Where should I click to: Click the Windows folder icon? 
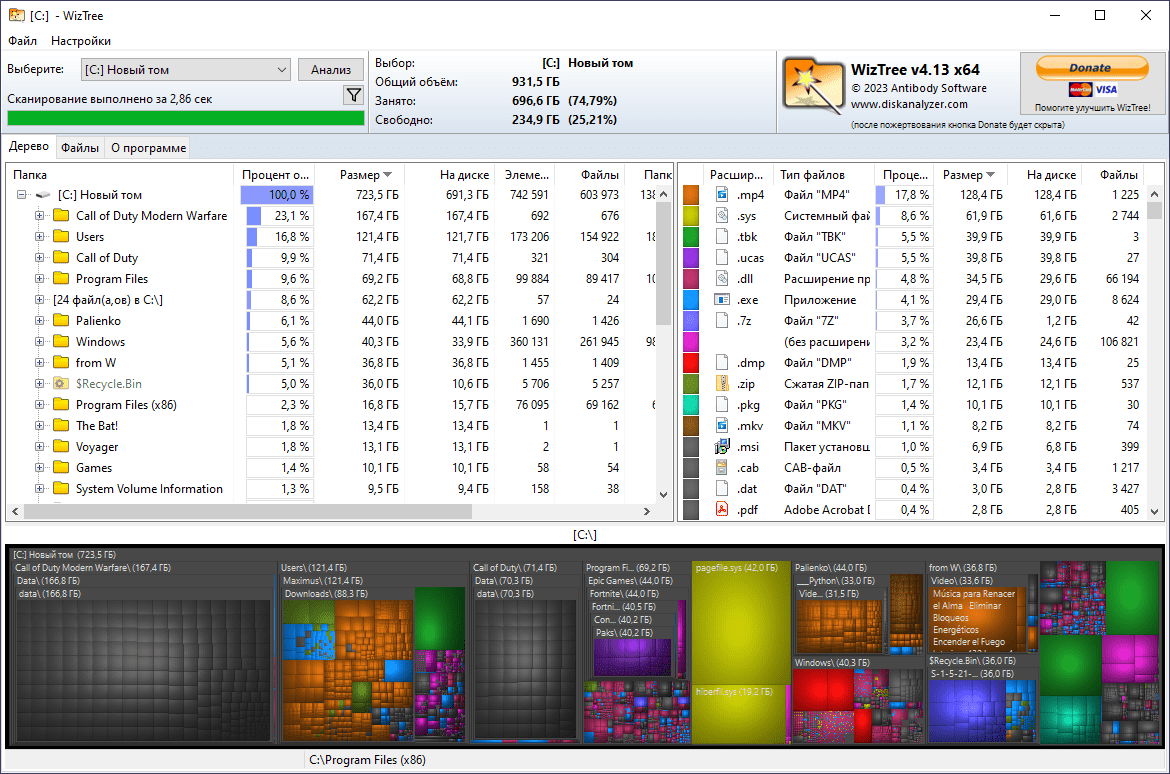(61, 341)
